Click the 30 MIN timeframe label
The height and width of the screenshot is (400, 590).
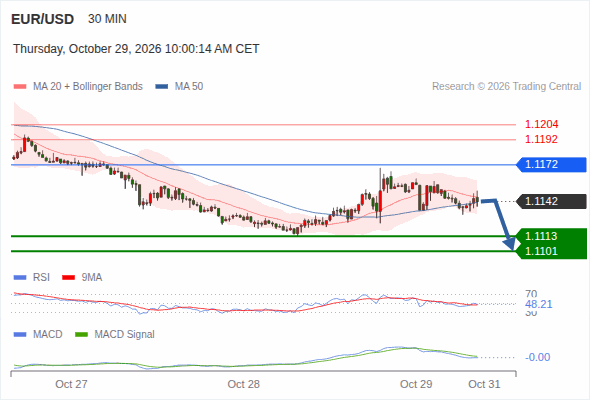click(x=107, y=19)
